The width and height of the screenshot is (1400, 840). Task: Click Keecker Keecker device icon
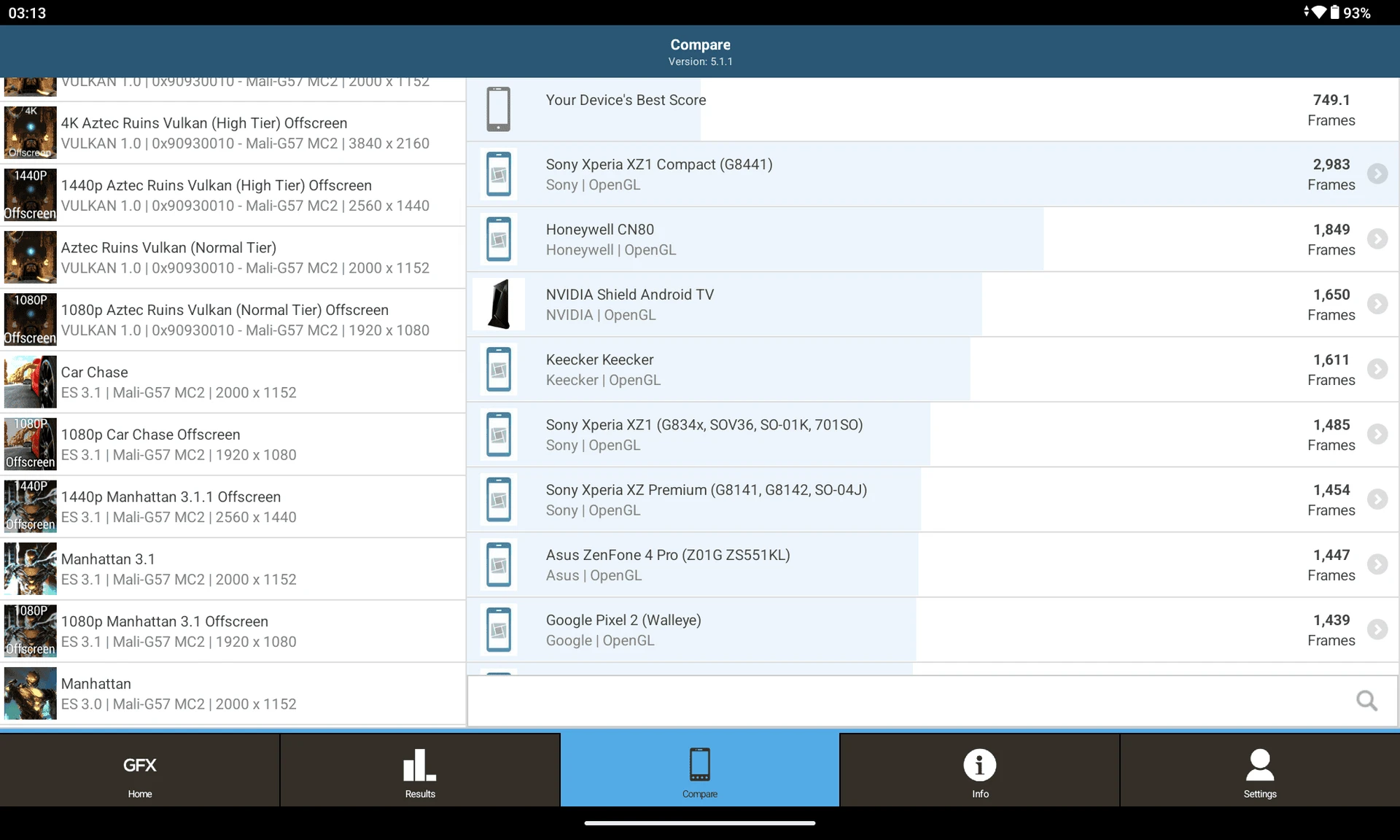(499, 369)
